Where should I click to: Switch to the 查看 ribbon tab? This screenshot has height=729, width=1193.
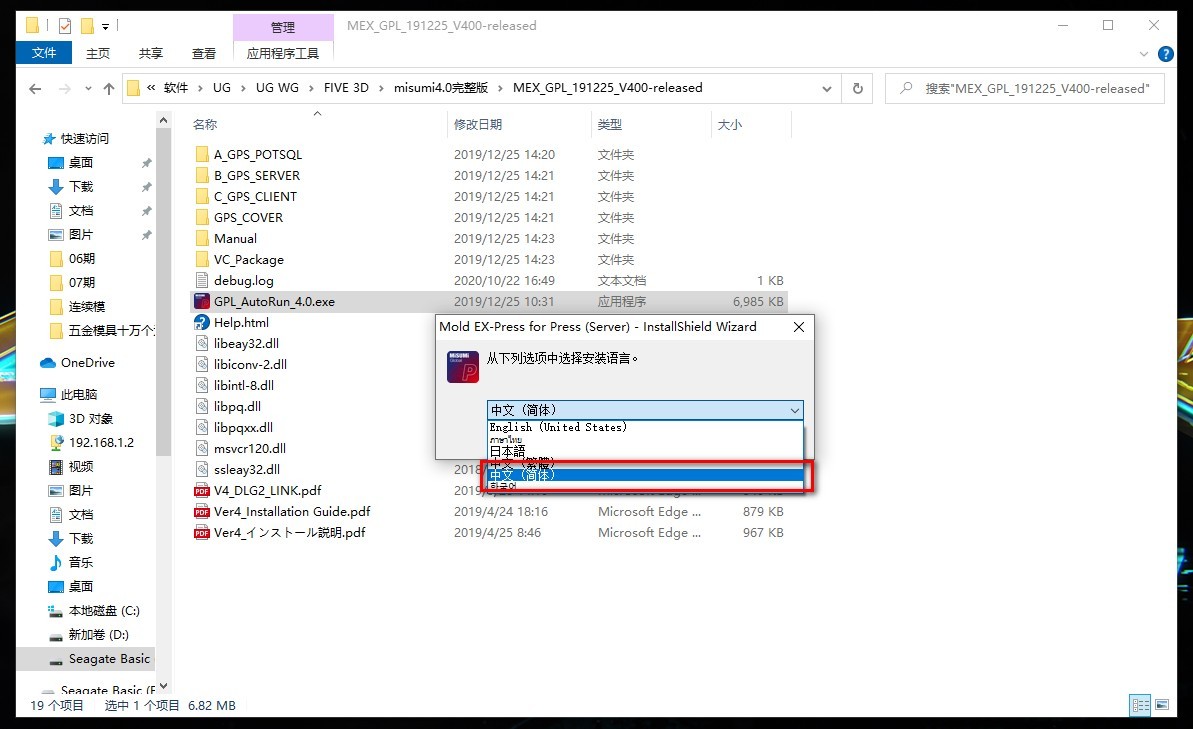click(x=202, y=53)
